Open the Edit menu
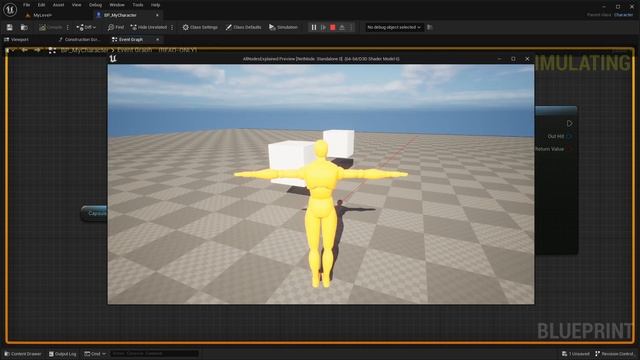 point(41,5)
